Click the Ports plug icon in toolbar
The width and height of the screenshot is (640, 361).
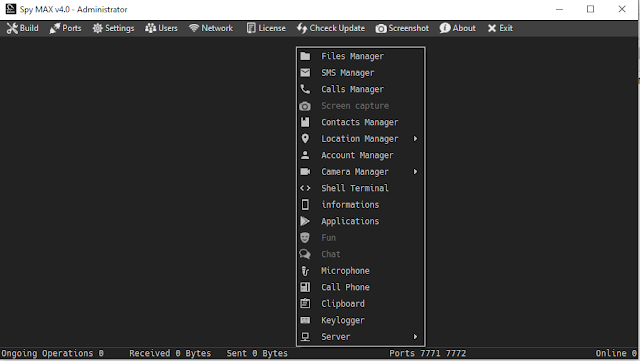pyautogui.click(x=55, y=29)
